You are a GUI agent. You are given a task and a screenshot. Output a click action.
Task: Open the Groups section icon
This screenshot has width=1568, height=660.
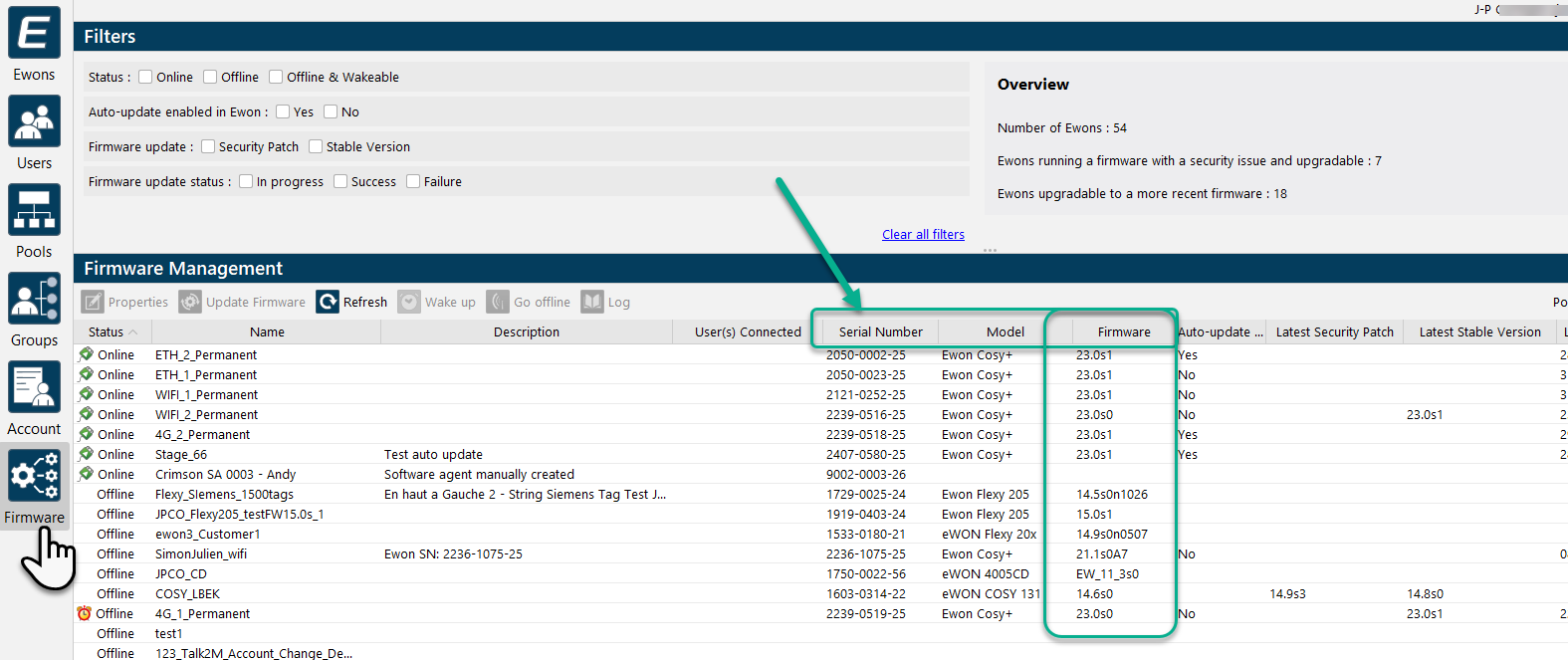(34, 299)
